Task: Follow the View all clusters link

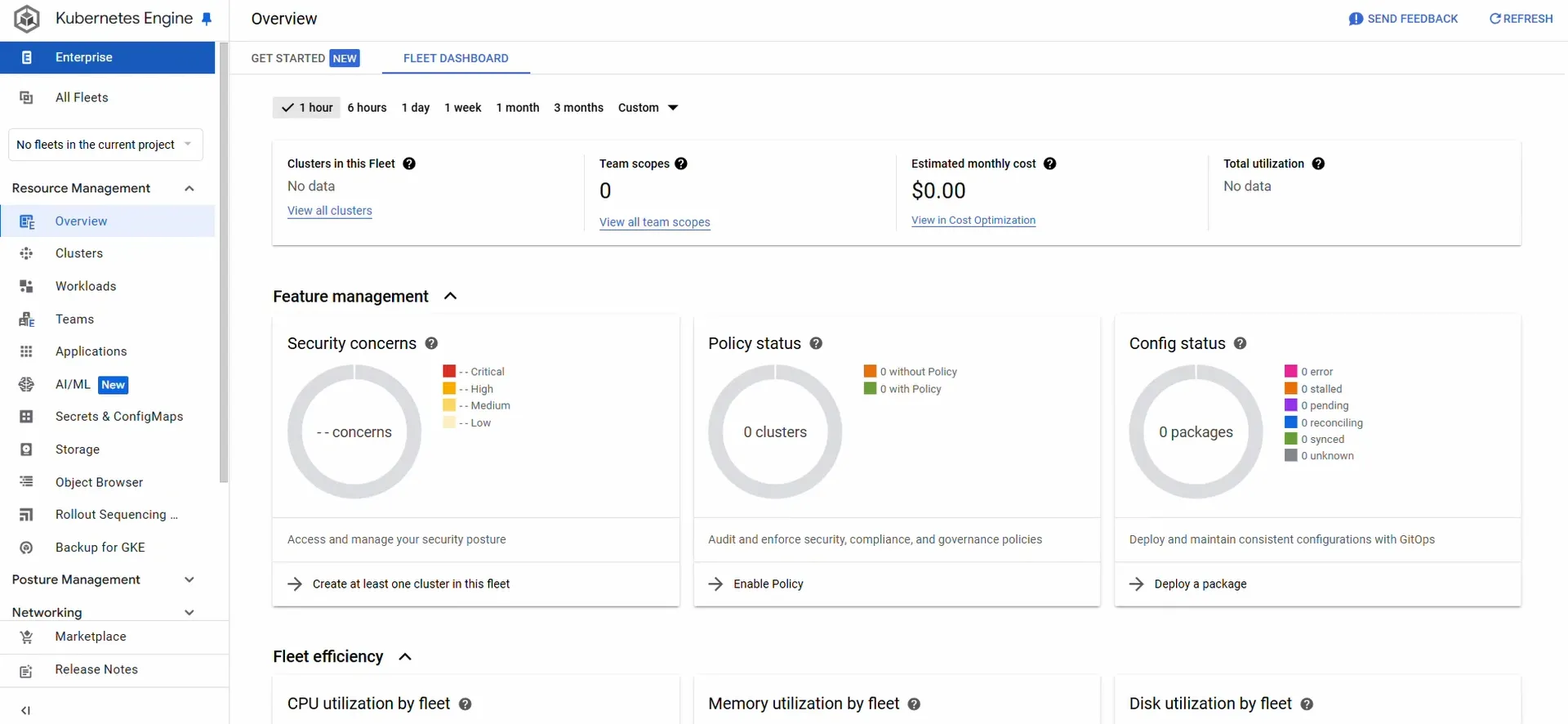Action: coord(329,211)
